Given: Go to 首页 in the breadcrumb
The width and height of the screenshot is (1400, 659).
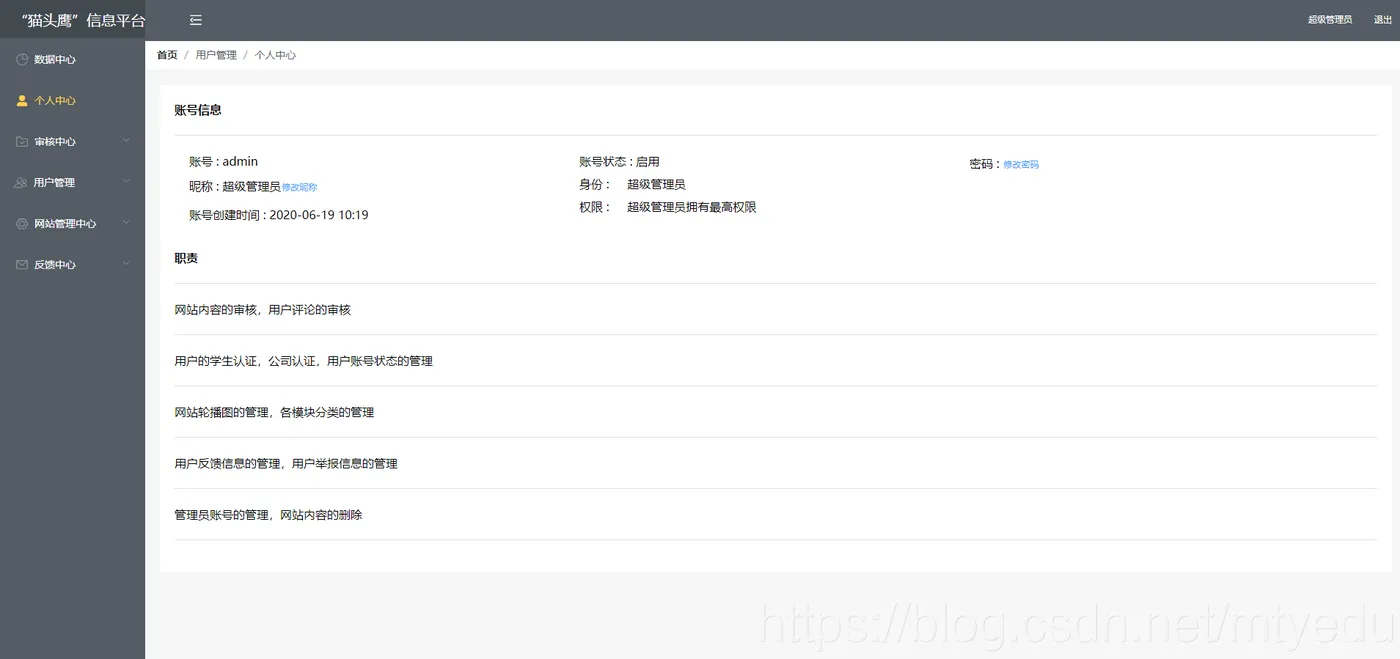Looking at the screenshot, I should coord(167,55).
